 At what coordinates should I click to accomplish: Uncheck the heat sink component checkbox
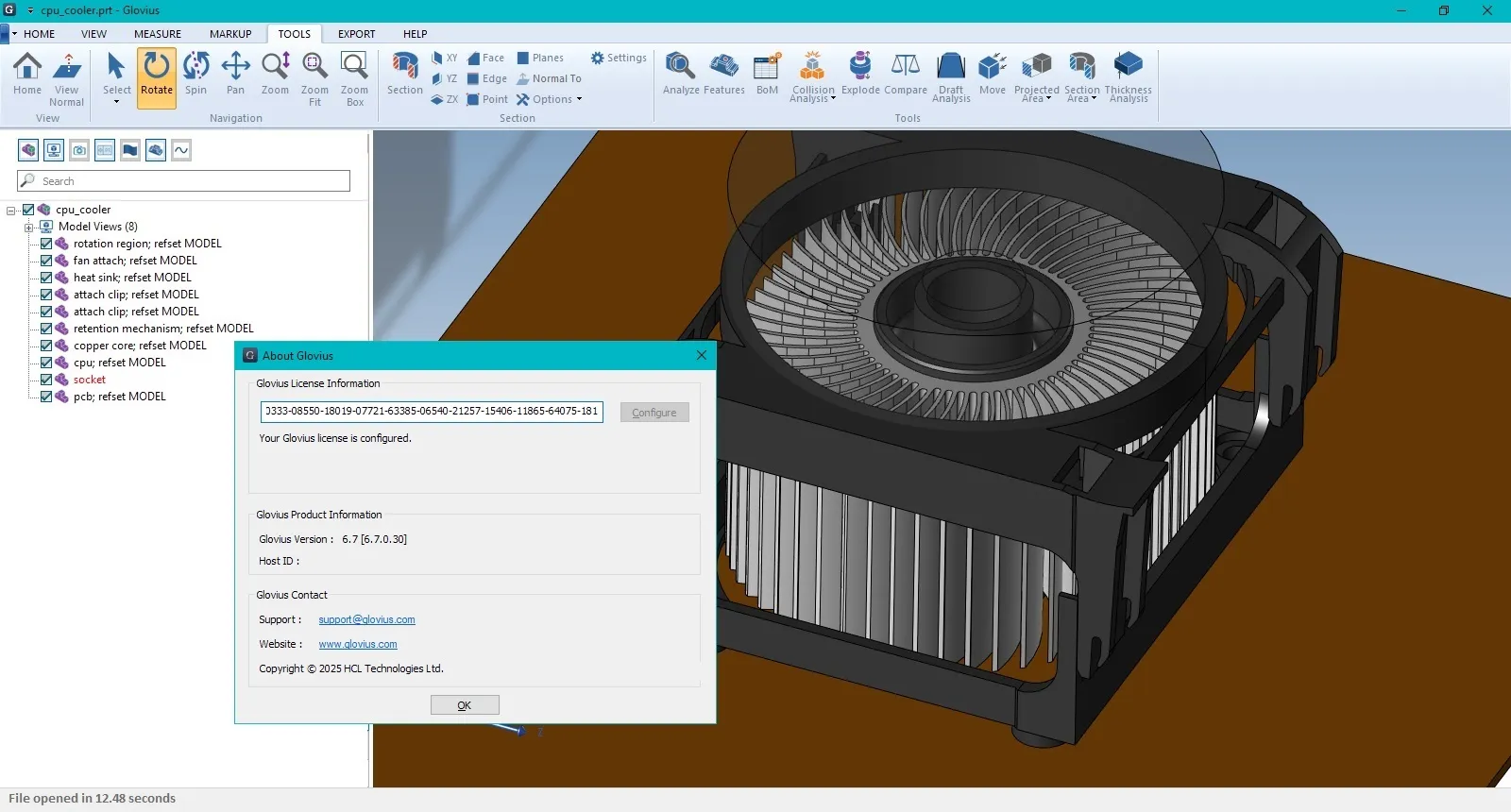tap(45, 278)
